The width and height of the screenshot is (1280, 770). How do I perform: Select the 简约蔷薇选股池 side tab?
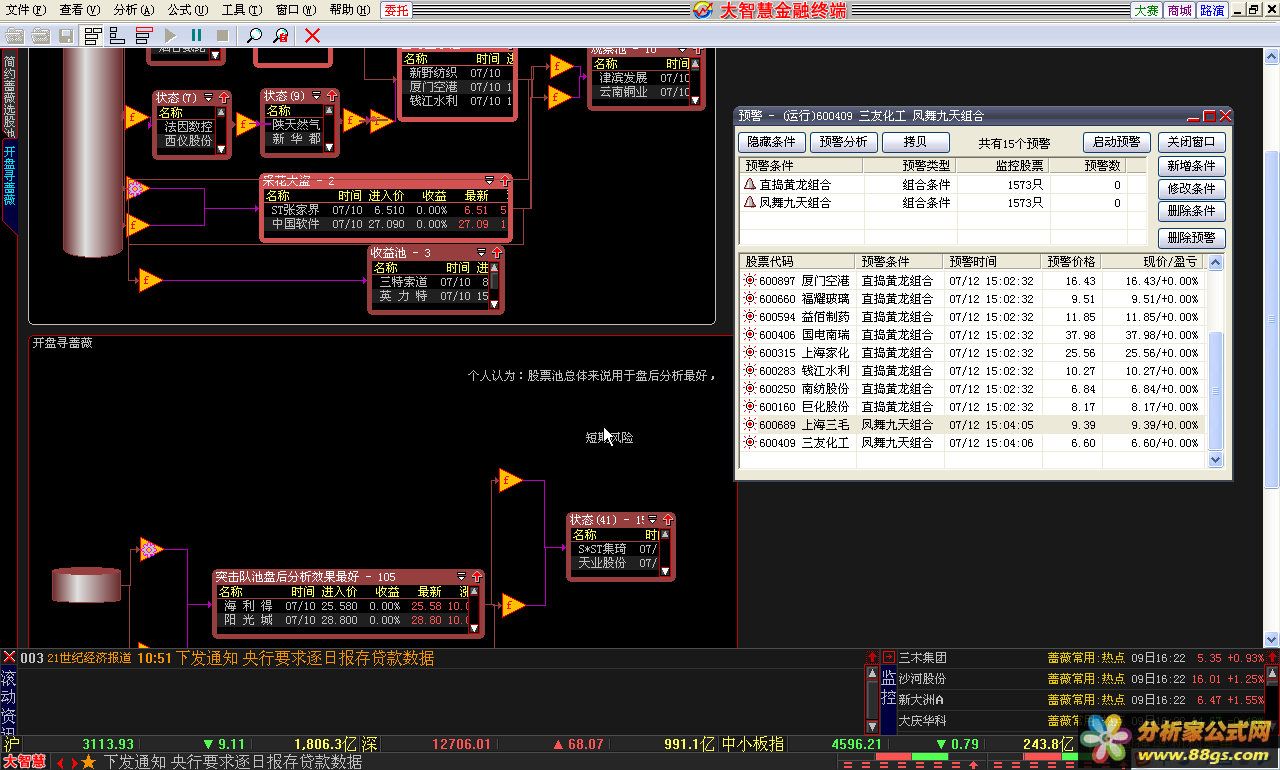[9, 95]
